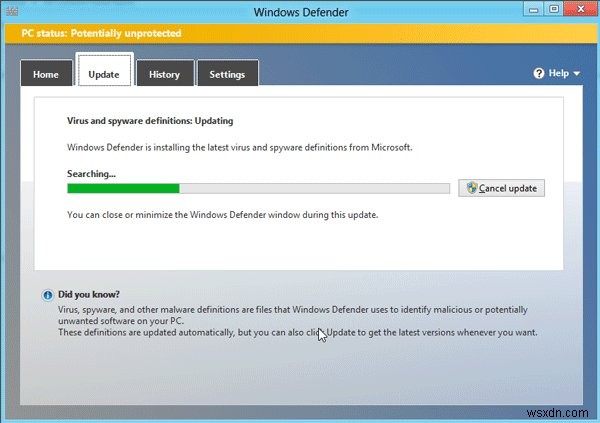Screen dimensions: 600x423
Task: Close the Windows Defender window
Action: [x=580, y=9]
